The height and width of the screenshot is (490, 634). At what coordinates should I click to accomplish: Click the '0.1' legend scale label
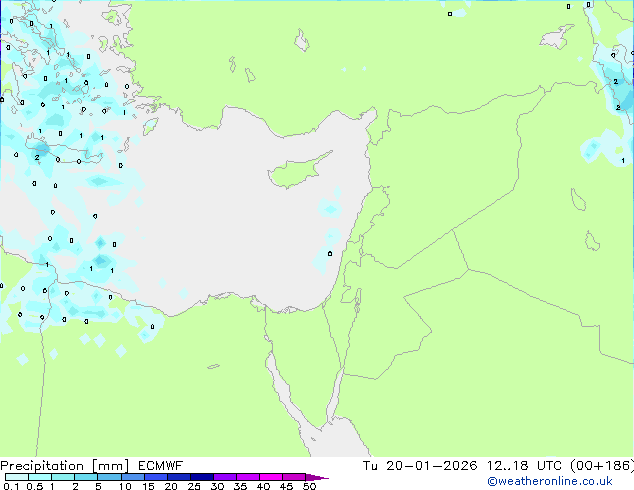click(x=11, y=486)
